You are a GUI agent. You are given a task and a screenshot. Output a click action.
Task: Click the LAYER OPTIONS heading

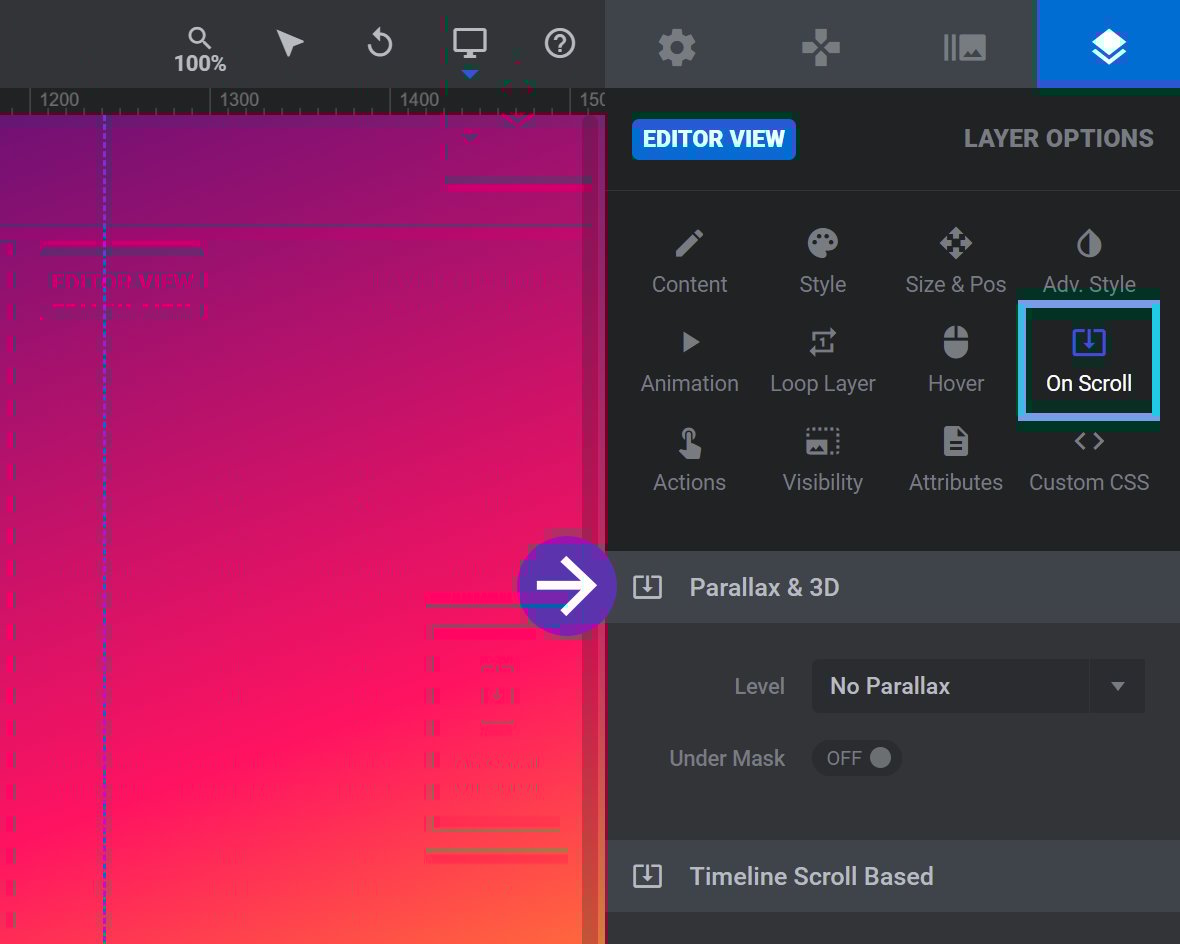[1058, 139]
